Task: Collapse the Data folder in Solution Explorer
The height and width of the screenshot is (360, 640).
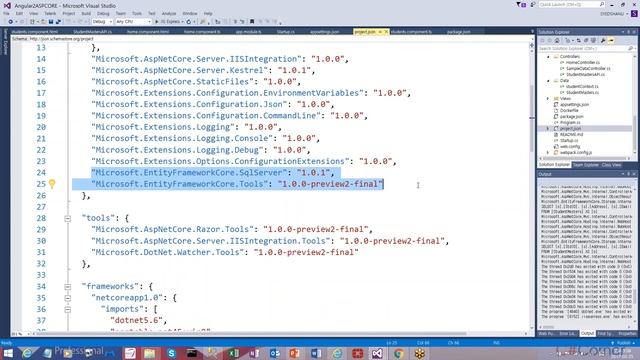Action: coord(548,81)
